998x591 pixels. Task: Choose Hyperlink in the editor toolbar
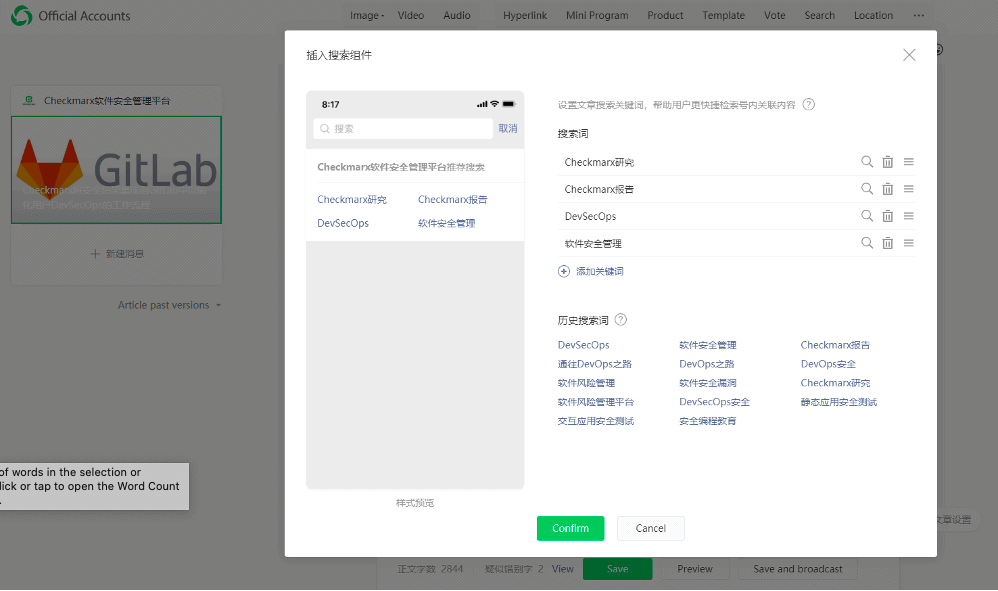pos(525,15)
